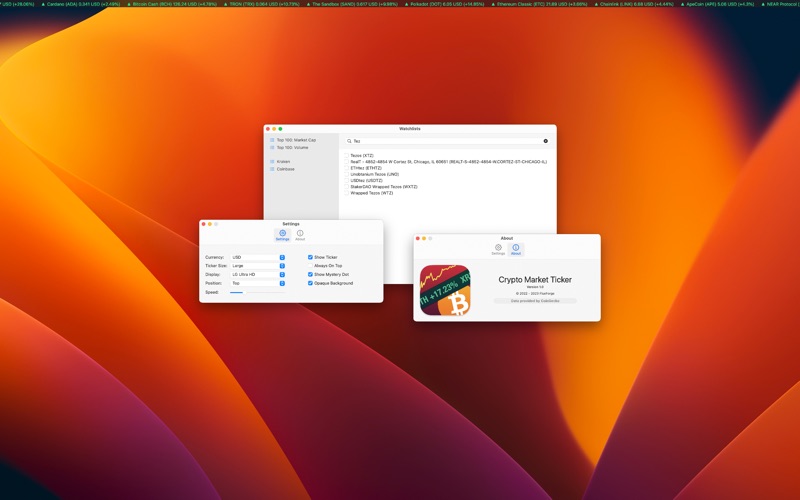The width and height of the screenshot is (800, 500).
Task: Select the Kraken watchlist icon
Action: click(271, 161)
